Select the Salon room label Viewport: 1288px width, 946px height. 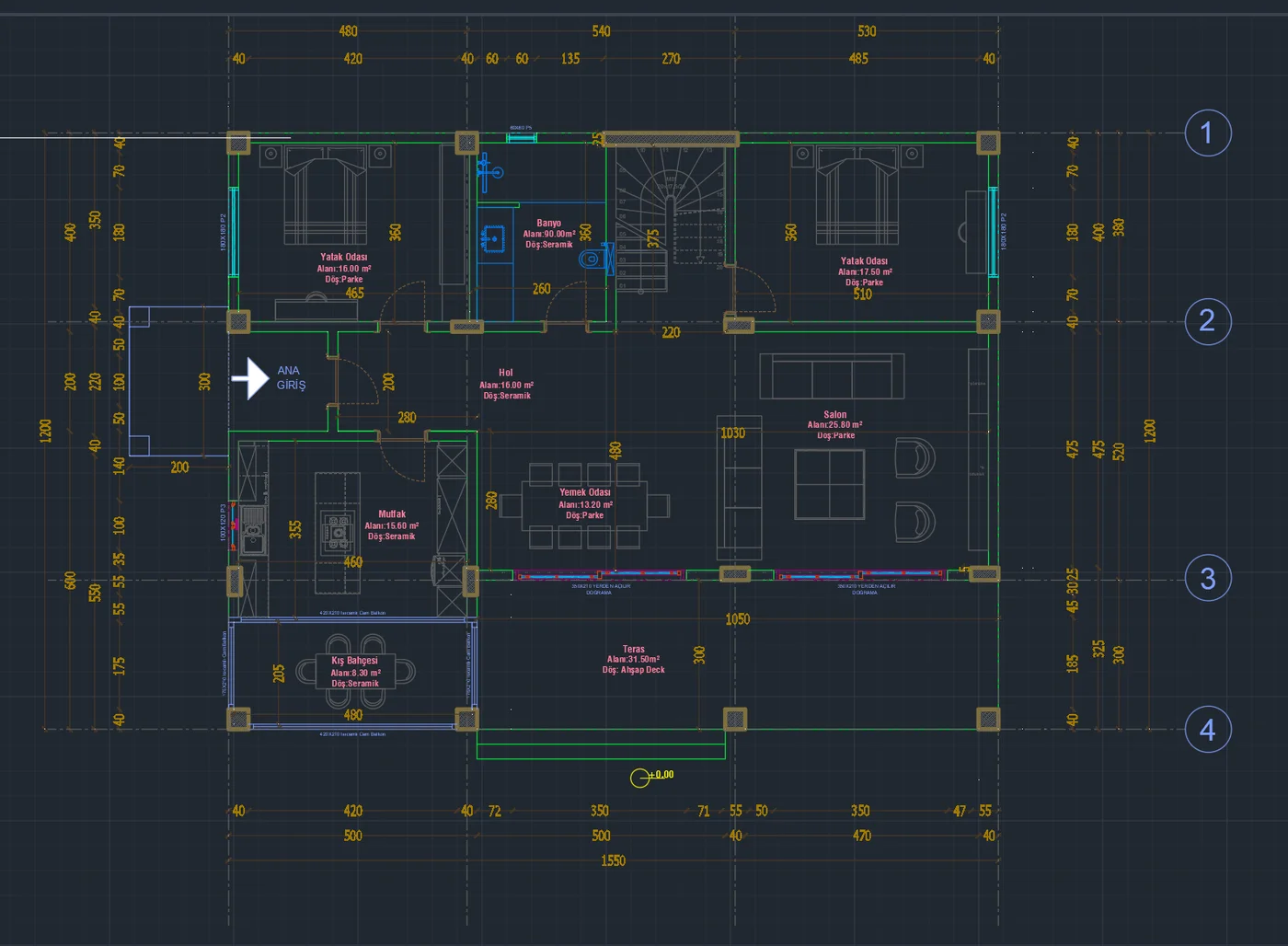coord(835,424)
